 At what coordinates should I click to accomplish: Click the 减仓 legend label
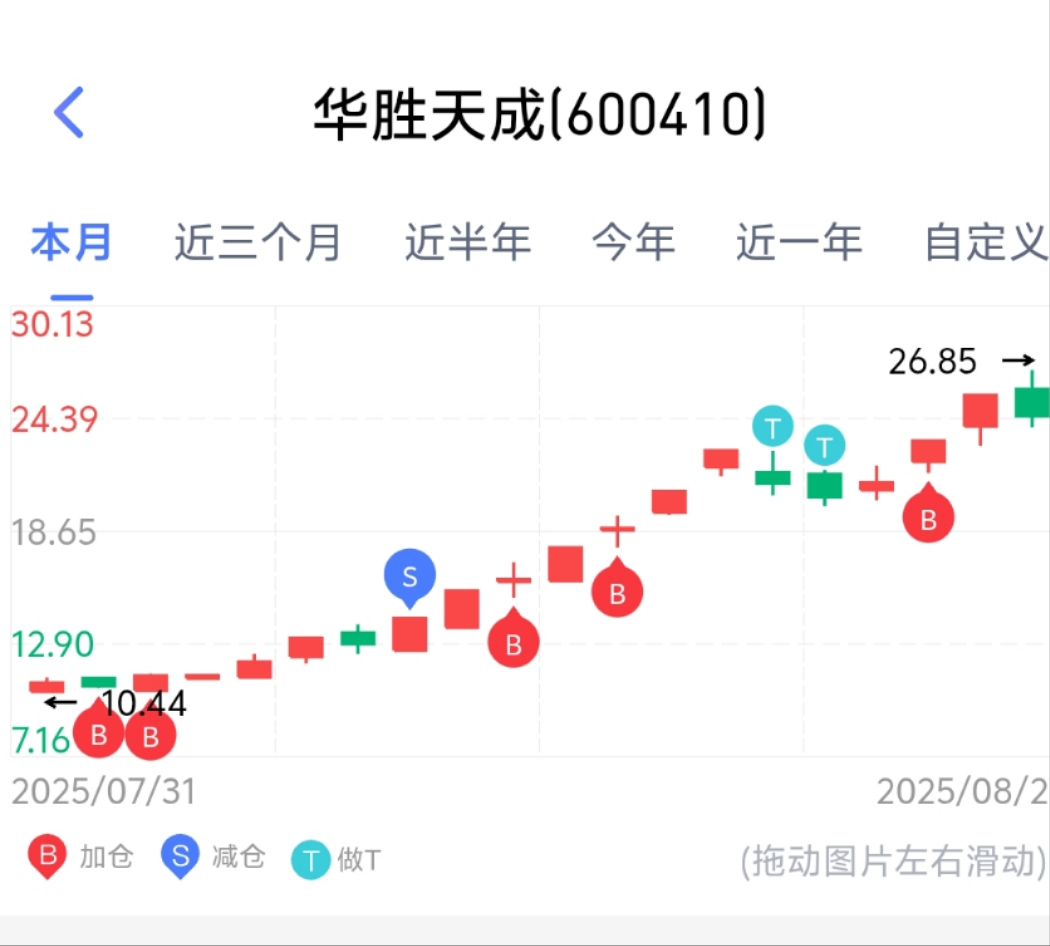click(239, 857)
